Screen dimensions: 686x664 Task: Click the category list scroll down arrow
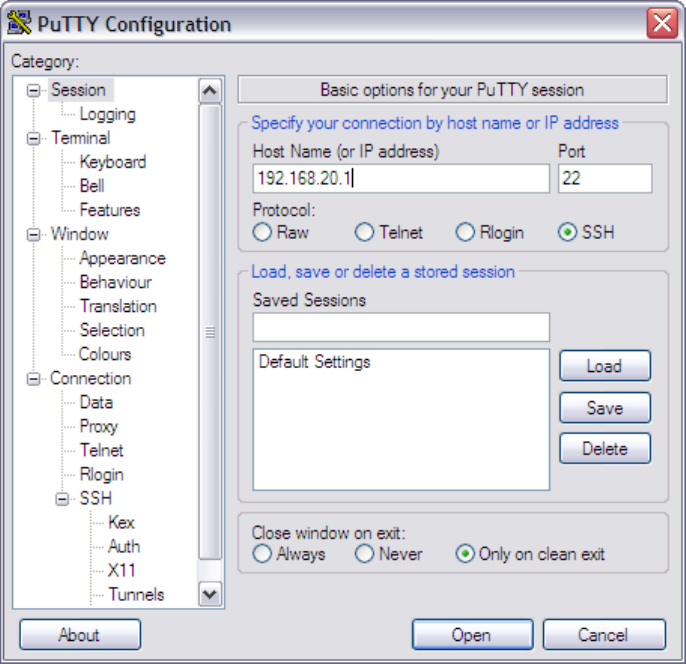[x=210, y=594]
